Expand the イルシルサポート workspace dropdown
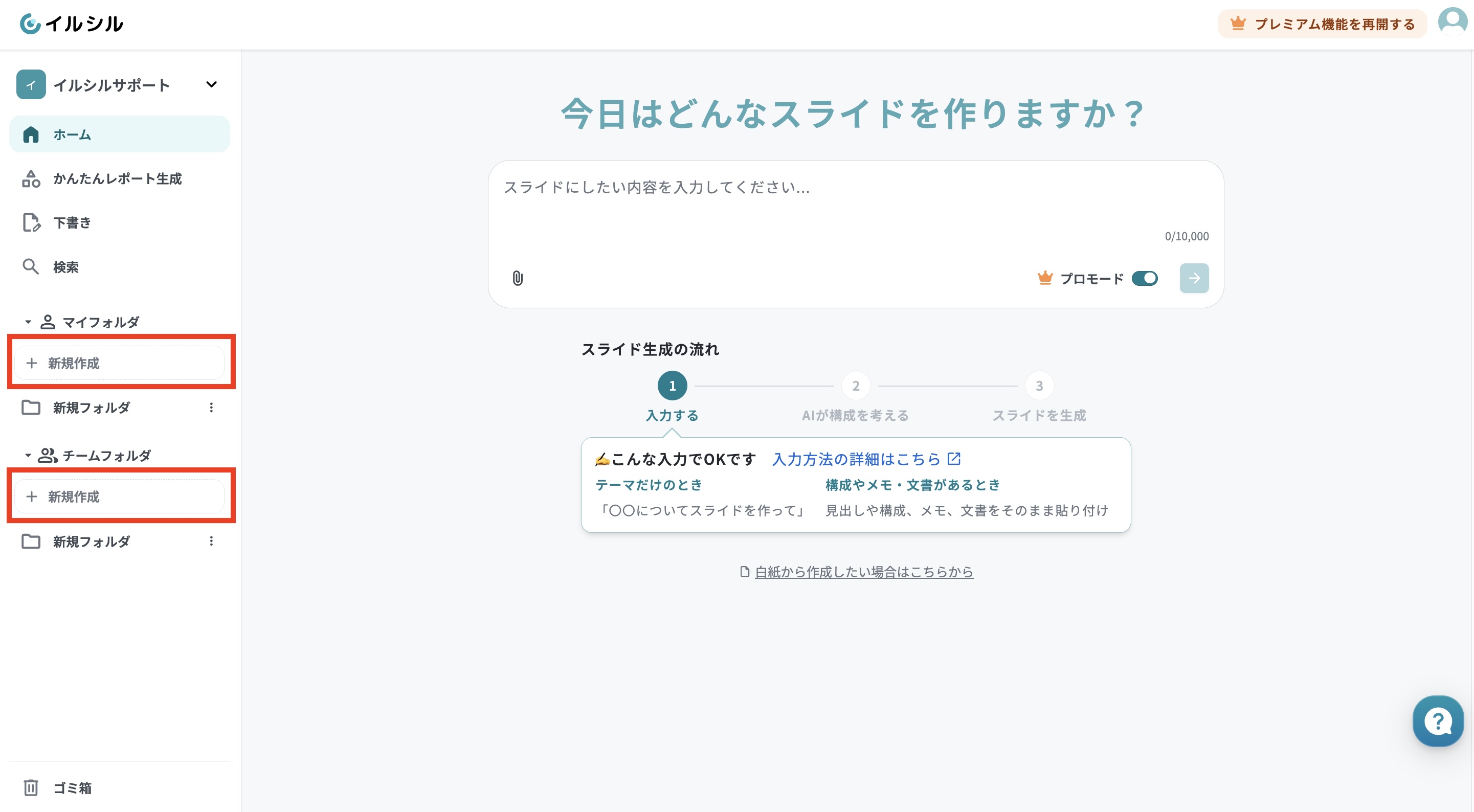The width and height of the screenshot is (1474, 812). click(x=211, y=85)
